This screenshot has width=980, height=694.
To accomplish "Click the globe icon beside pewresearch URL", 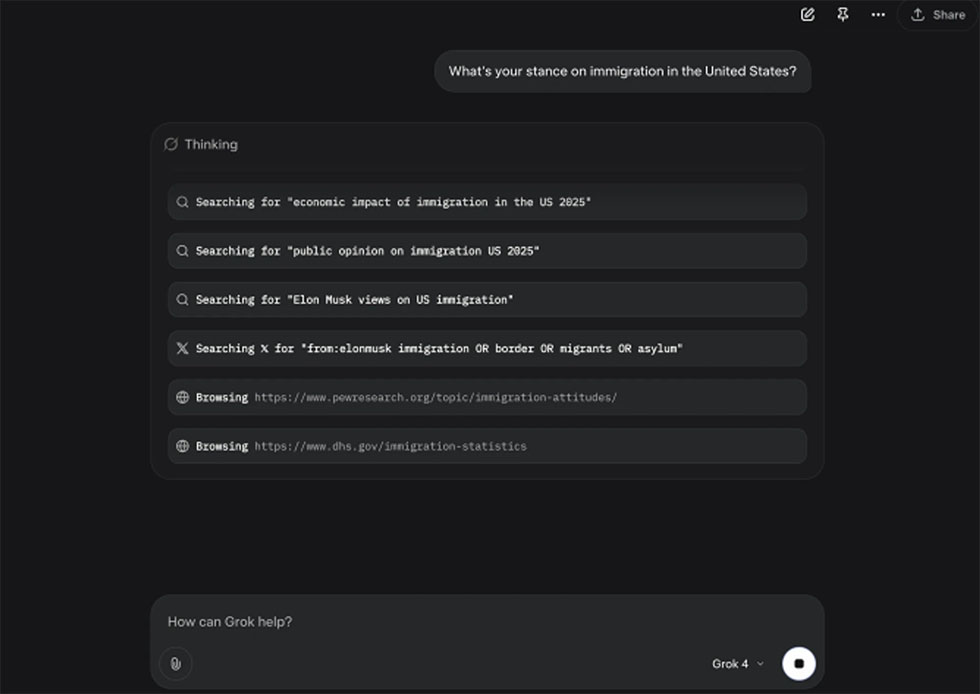I will (x=182, y=397).
